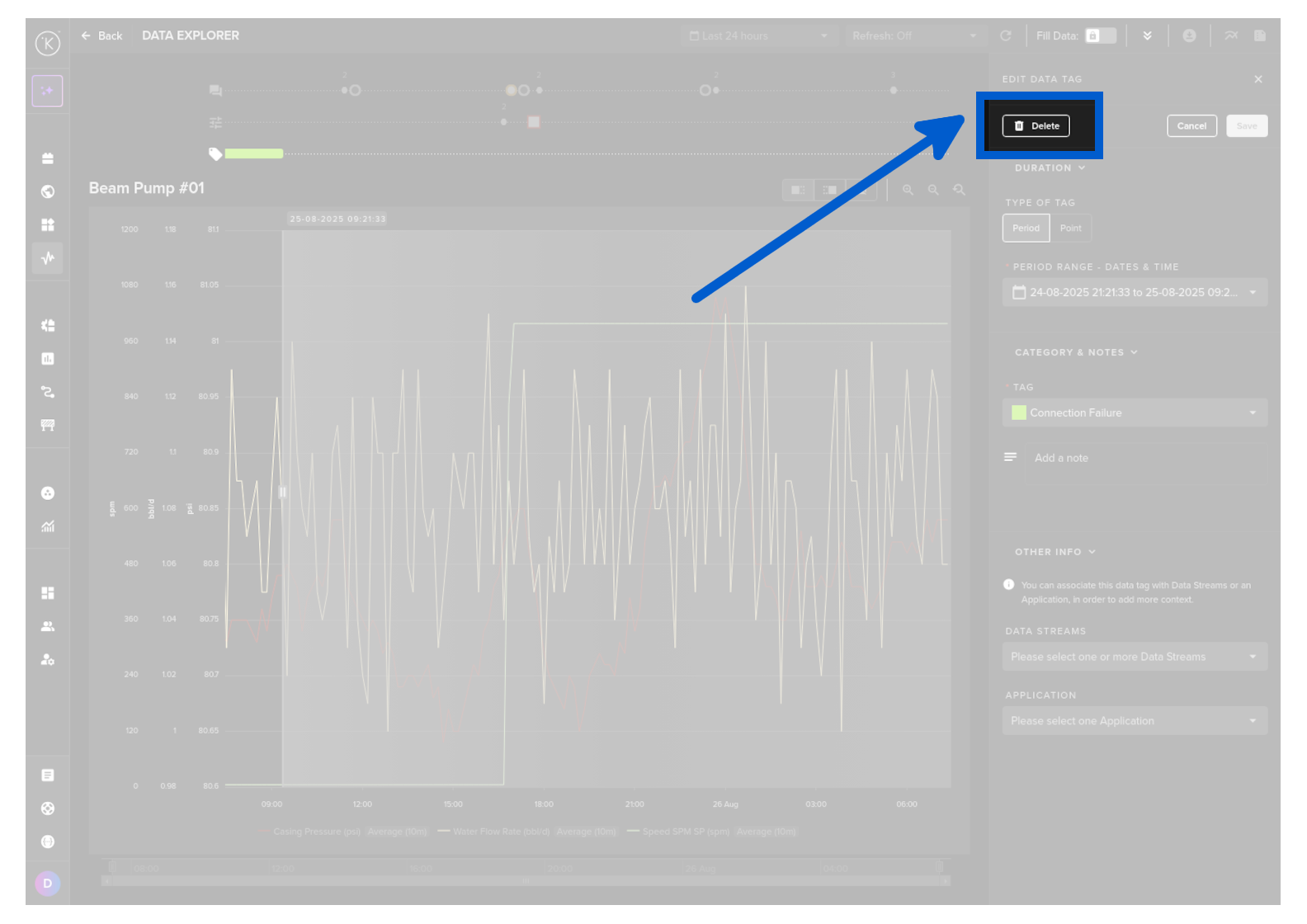The height and width of the screenshot is (924, 1307).
Task: Open the globe icon in sidebar
Action: point(48,191)
